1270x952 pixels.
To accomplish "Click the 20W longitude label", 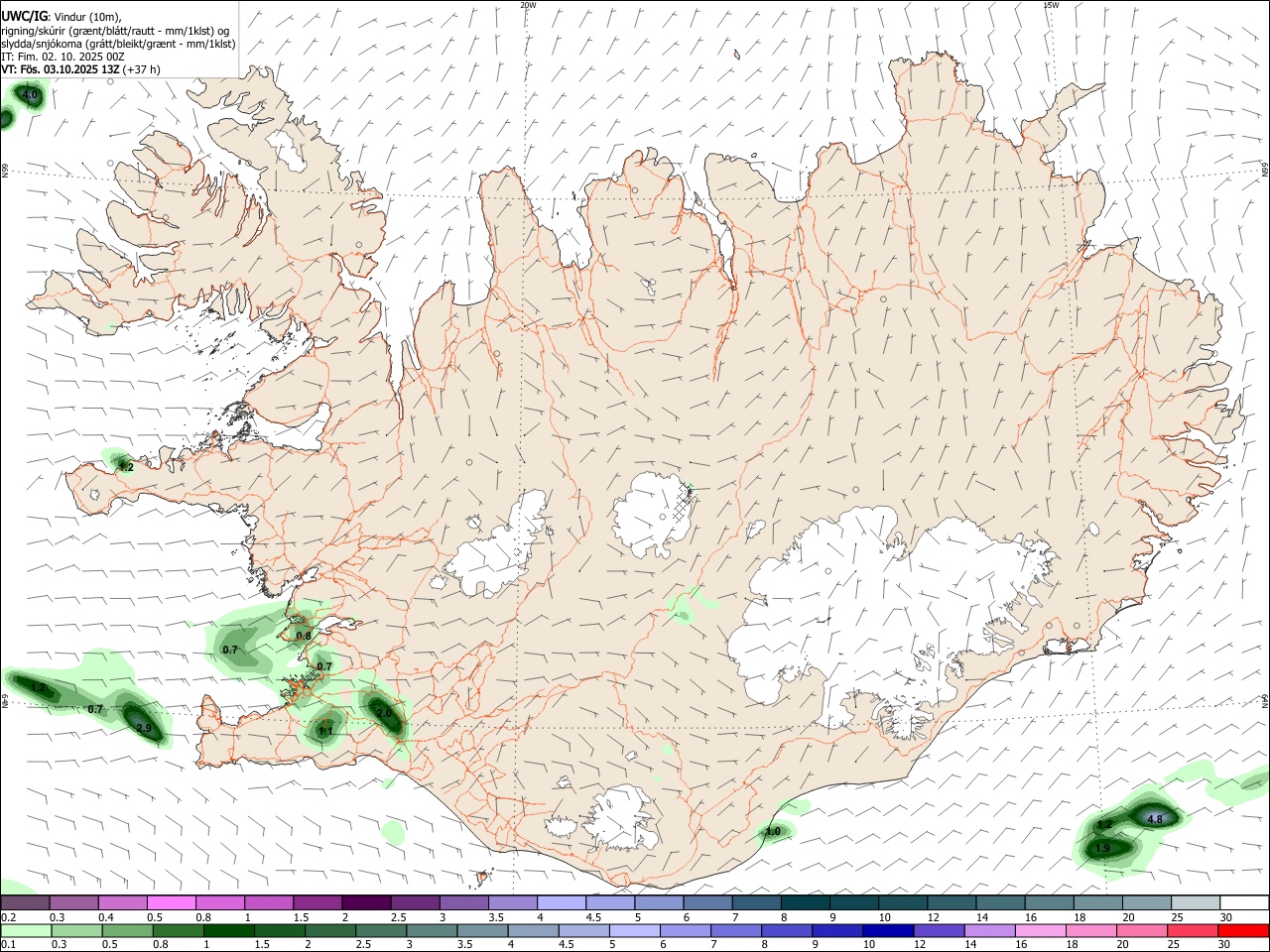I will (x=528, y=5).
